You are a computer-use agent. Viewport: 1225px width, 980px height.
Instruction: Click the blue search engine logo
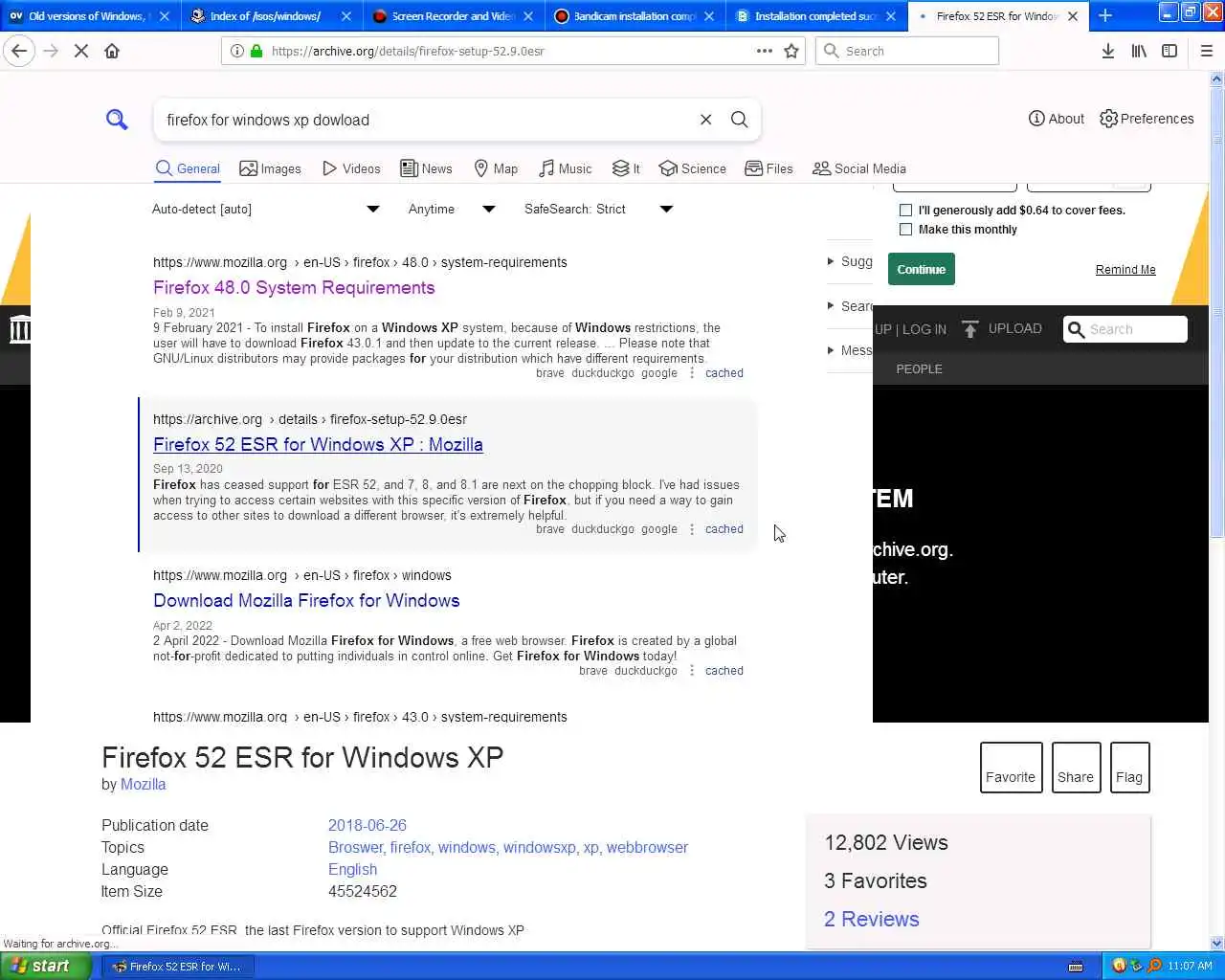click(x=117, y=120)
